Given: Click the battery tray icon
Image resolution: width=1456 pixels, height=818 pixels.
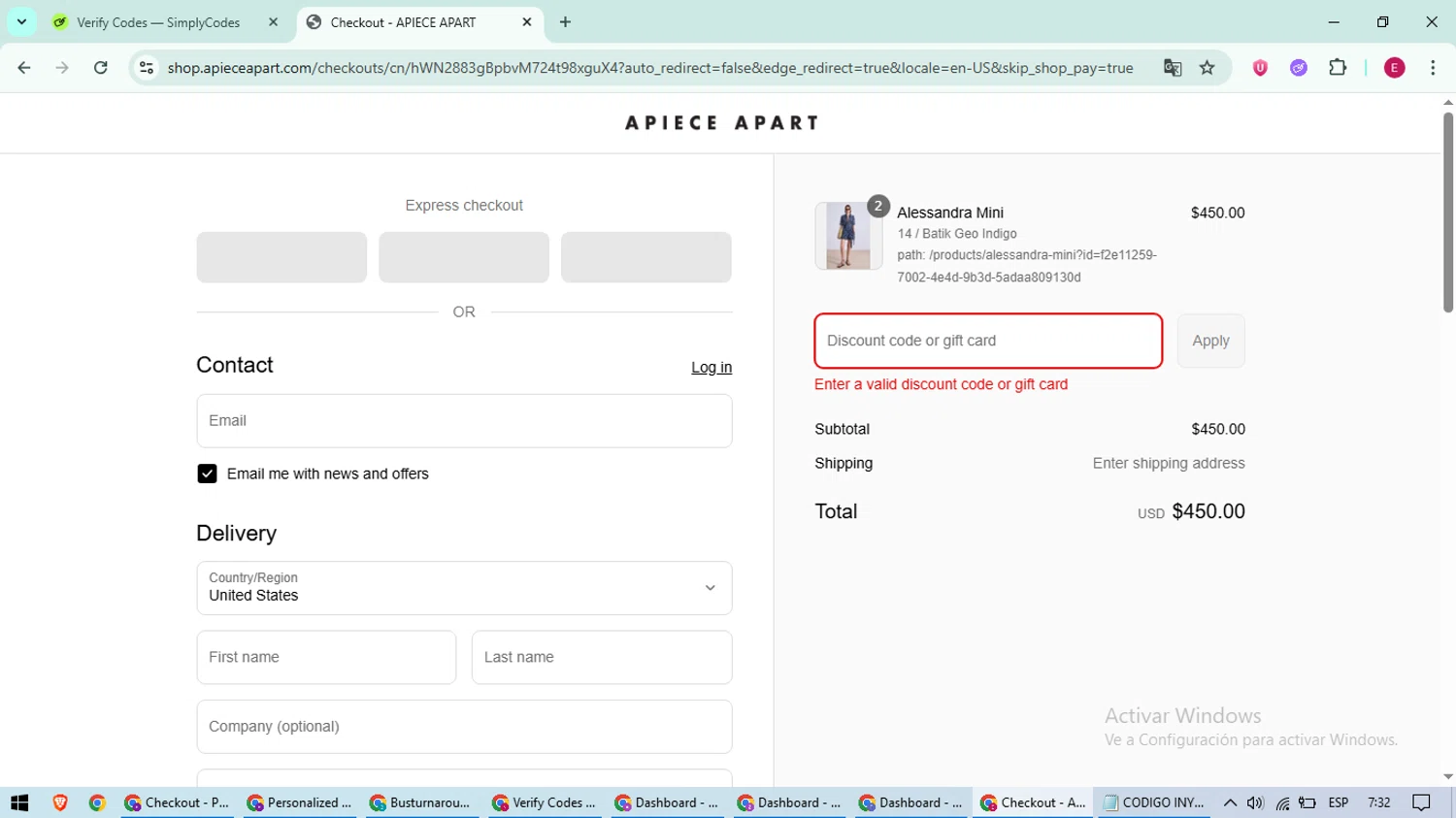Looking at the screenshot, I should (1307, 802).
